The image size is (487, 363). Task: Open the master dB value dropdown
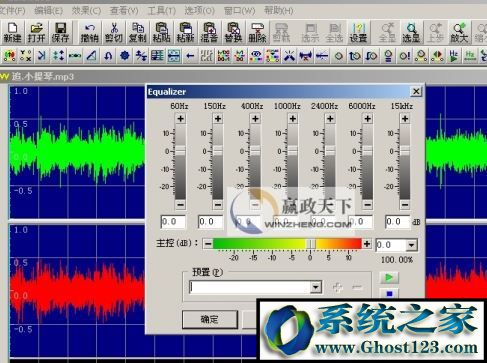(411, 245)
